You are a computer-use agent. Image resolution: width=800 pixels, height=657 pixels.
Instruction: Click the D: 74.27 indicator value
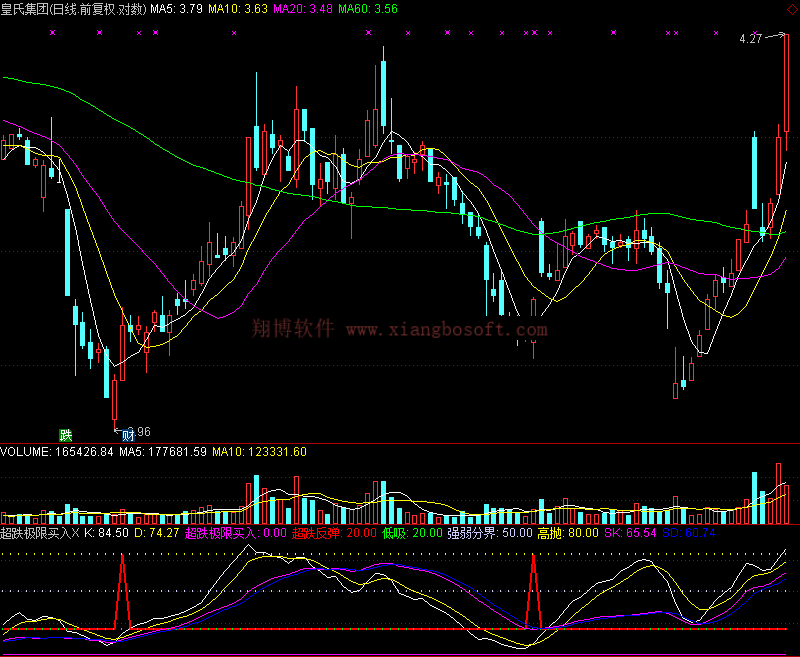(156, 533)
